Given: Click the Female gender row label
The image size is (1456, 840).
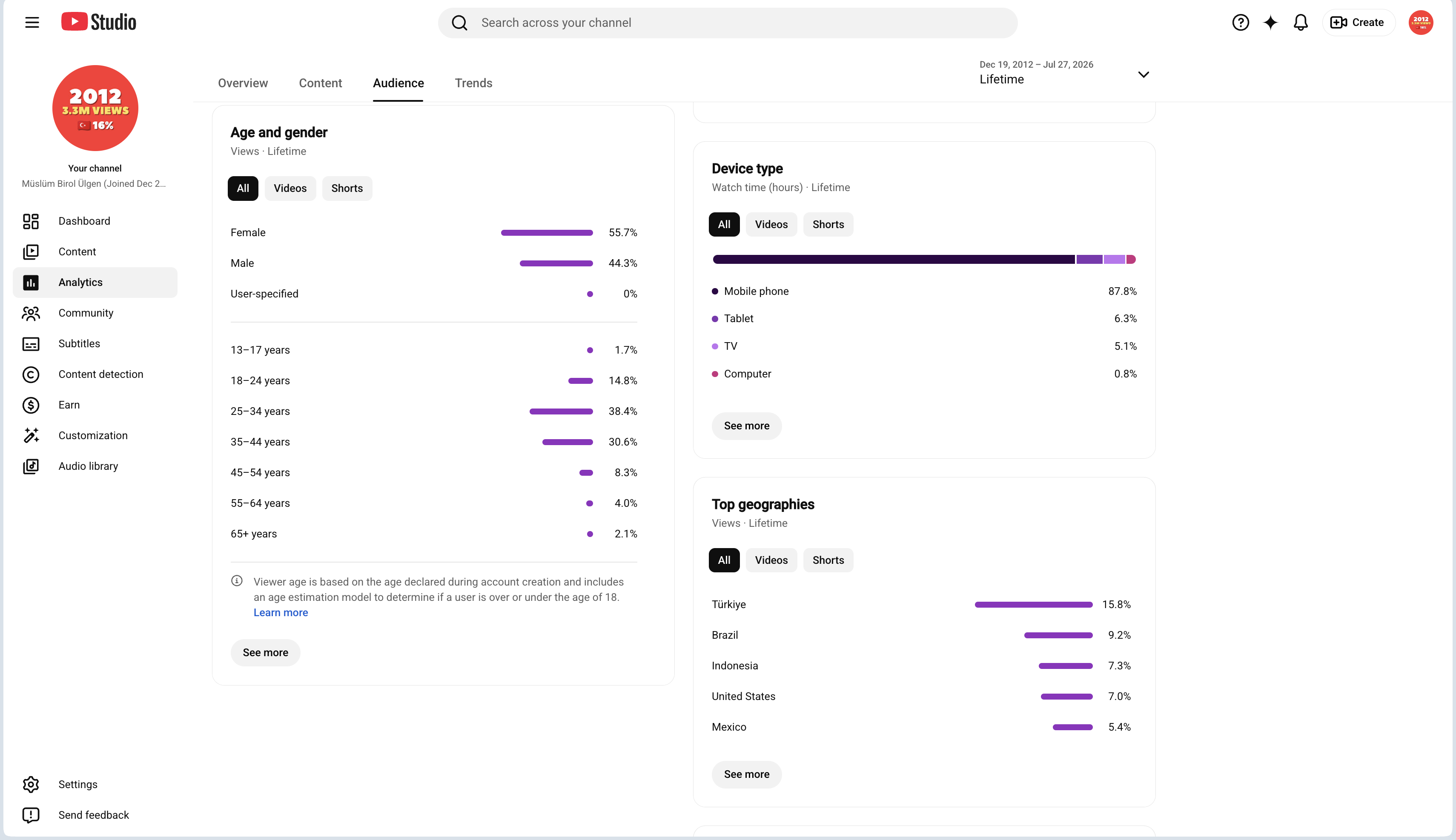Looking at the screenshot, I should click(248, 232).
